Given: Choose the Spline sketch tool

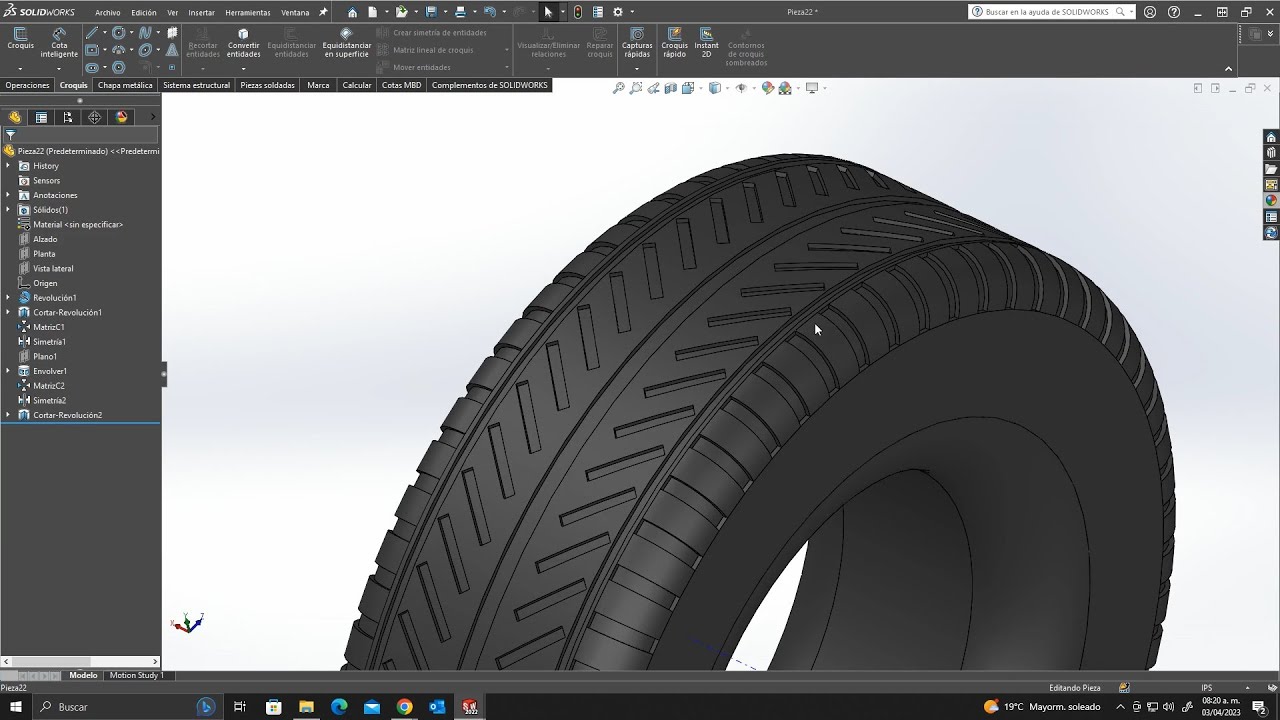Looking at the screenshot, I should click(x=145, y=33).
